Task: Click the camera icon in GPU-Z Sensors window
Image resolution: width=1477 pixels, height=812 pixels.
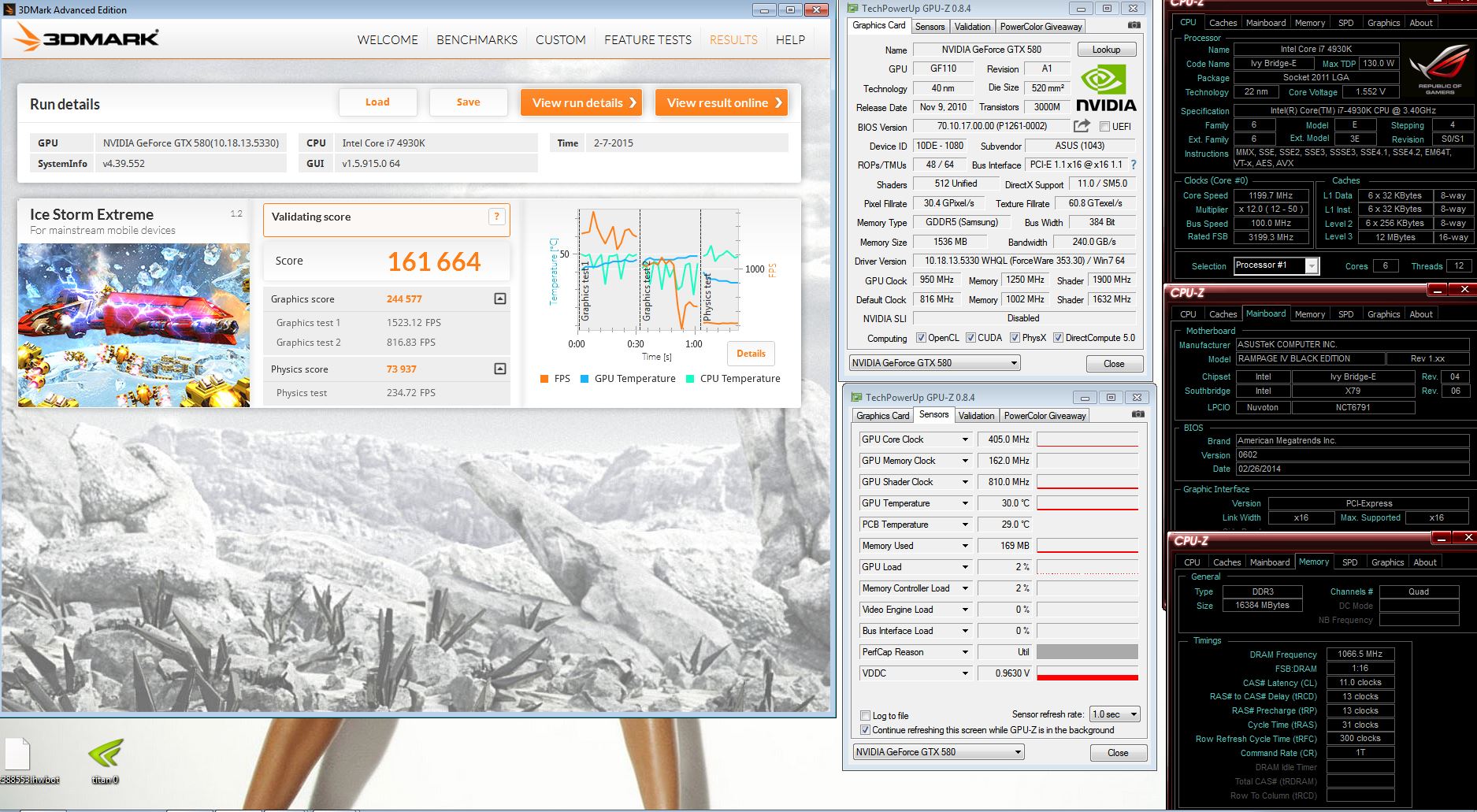Action: pos(1137,414)
